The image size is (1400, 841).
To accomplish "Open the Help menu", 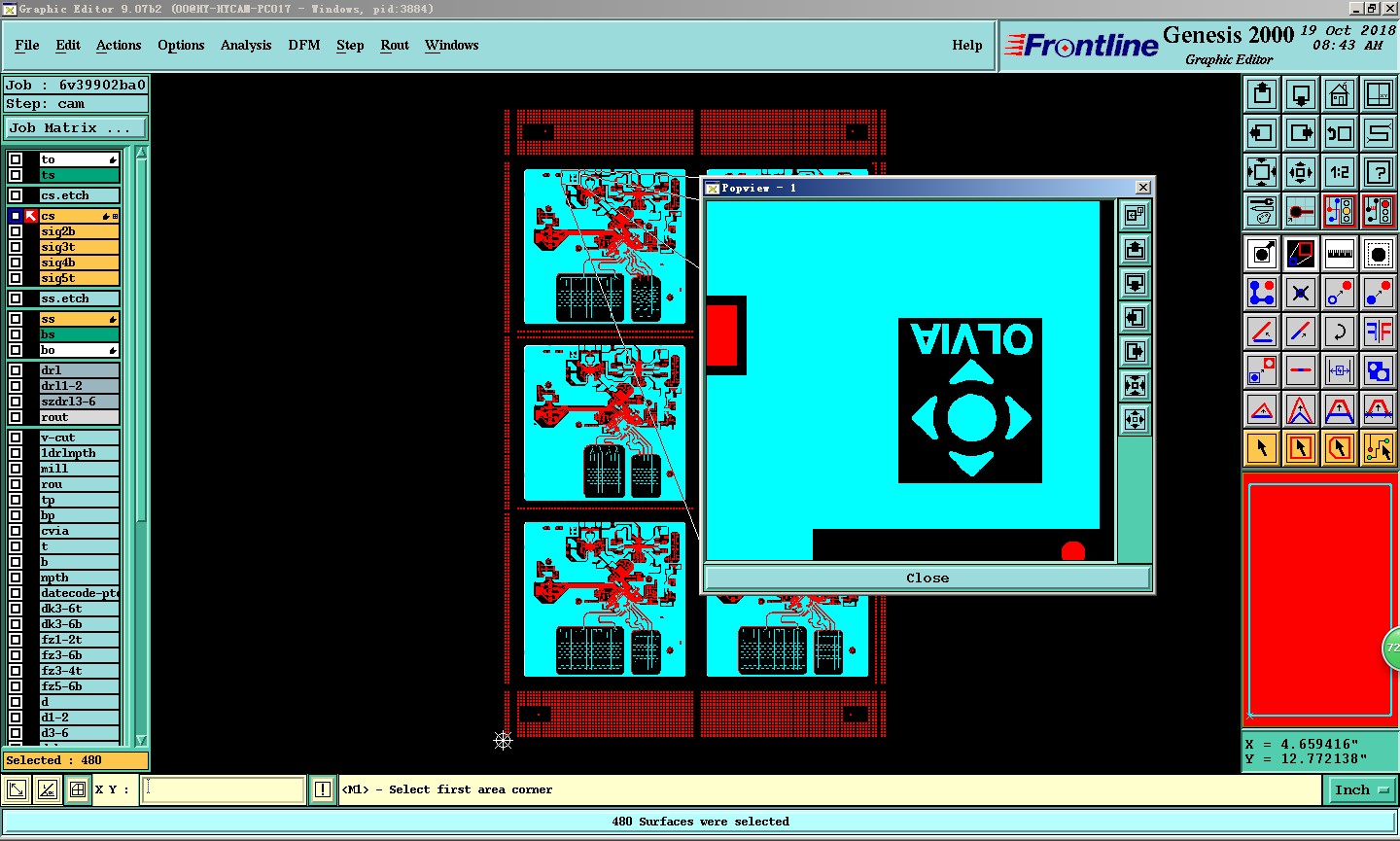I will (967, 45).
